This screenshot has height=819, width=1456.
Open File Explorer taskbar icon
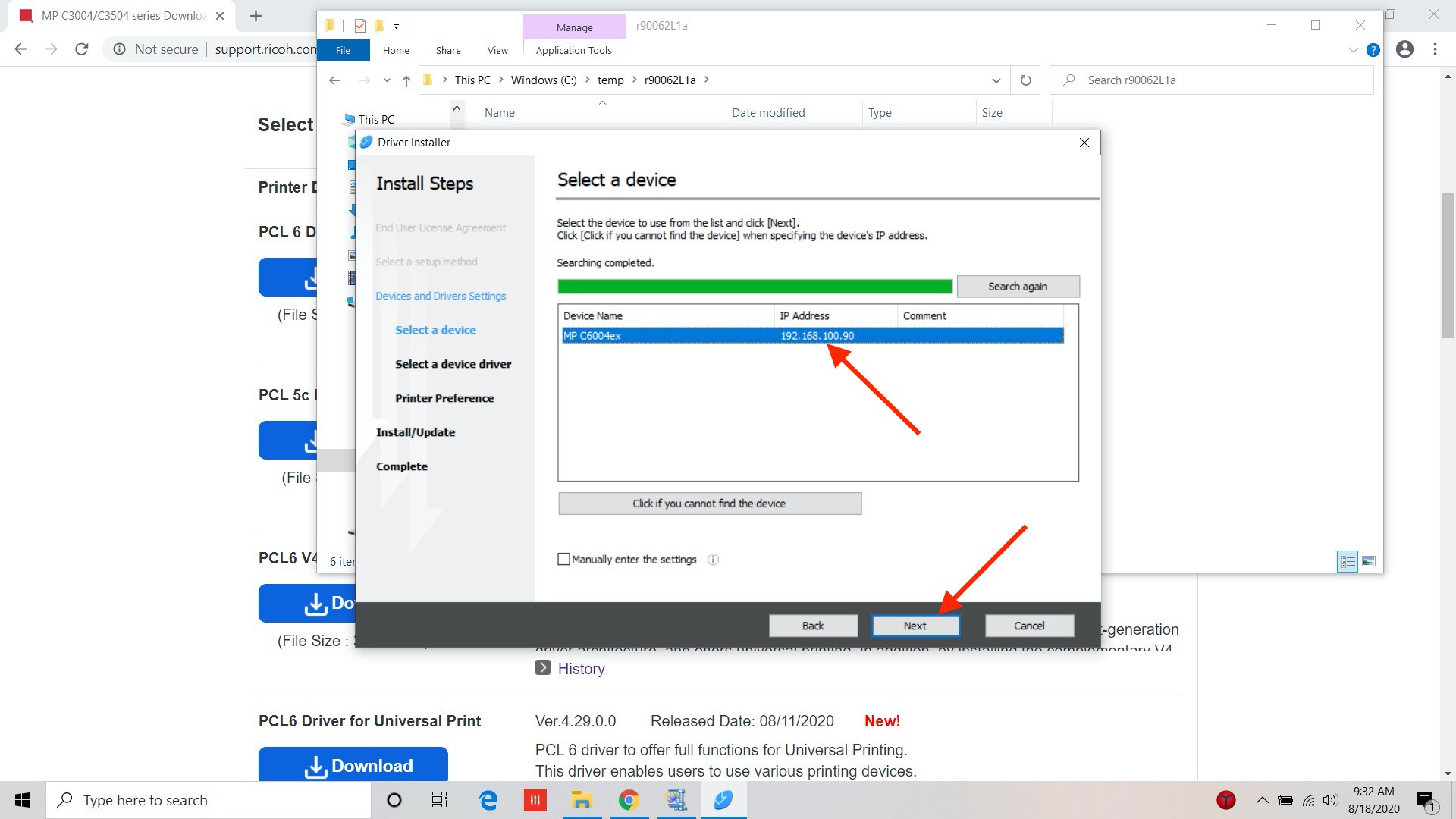pos(582,800)
